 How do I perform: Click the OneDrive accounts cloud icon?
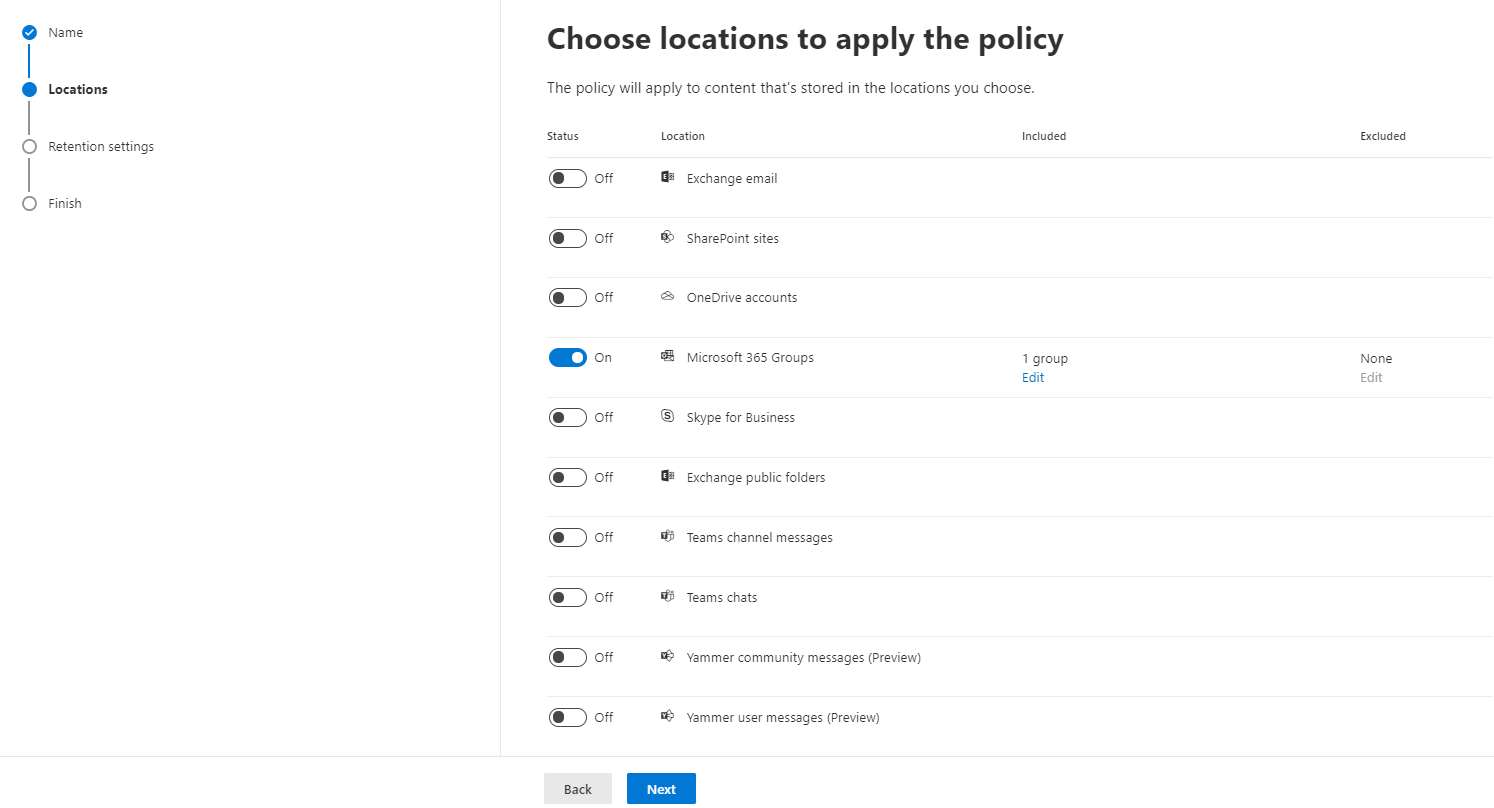tap(667, 296)
